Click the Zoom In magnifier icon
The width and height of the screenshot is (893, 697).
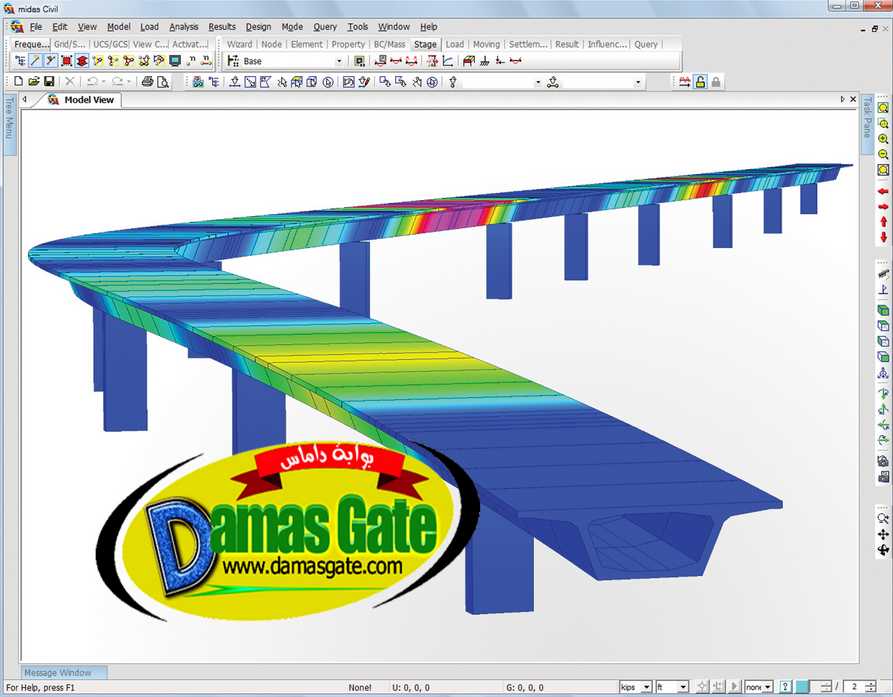[883, 139]
